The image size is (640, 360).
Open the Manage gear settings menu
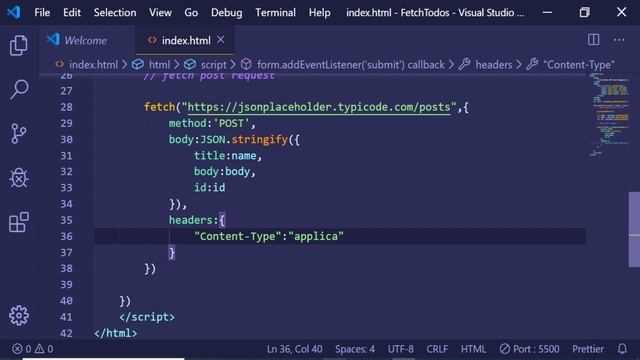[19, 315]
